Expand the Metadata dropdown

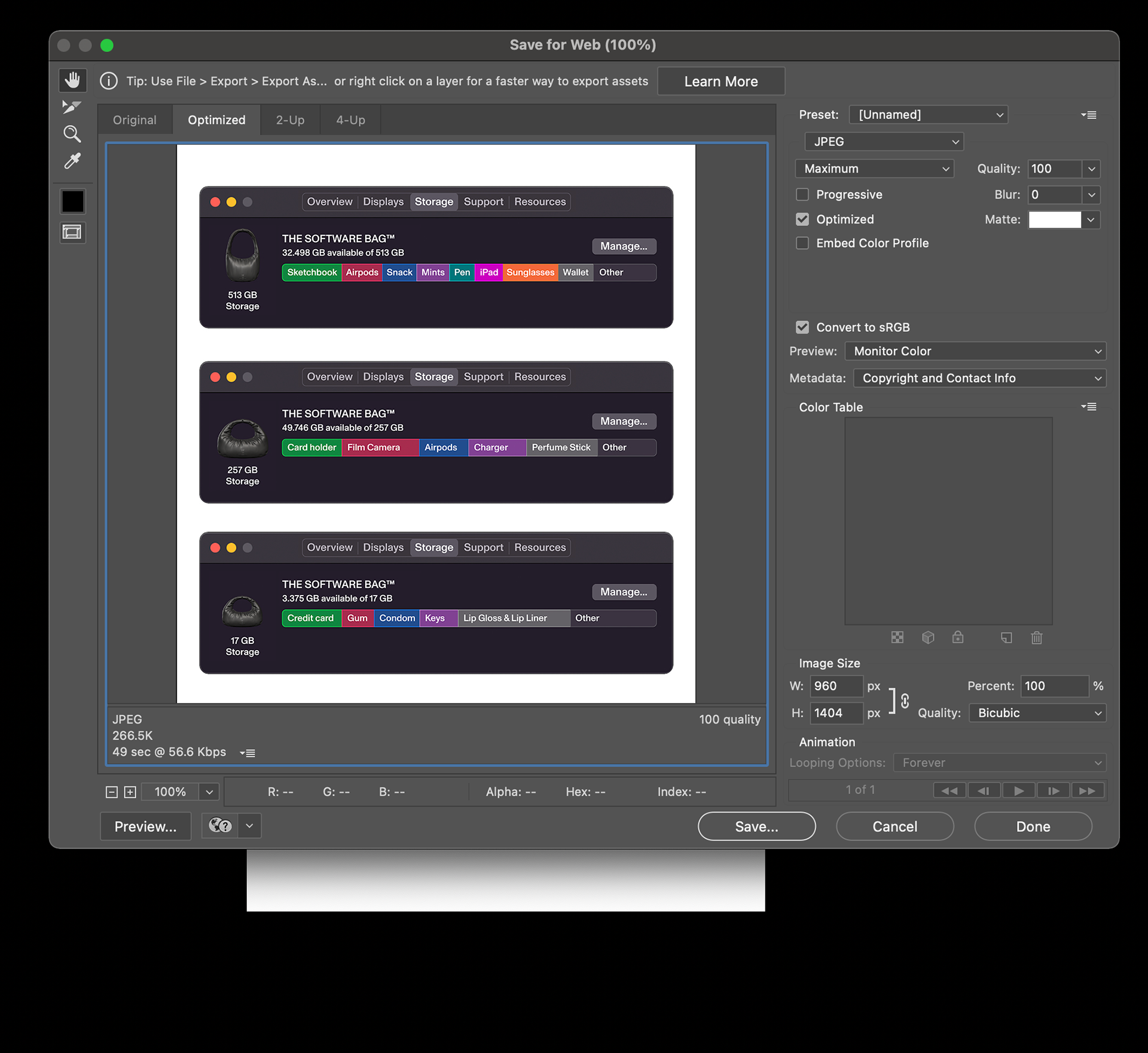tap(979, 378)
